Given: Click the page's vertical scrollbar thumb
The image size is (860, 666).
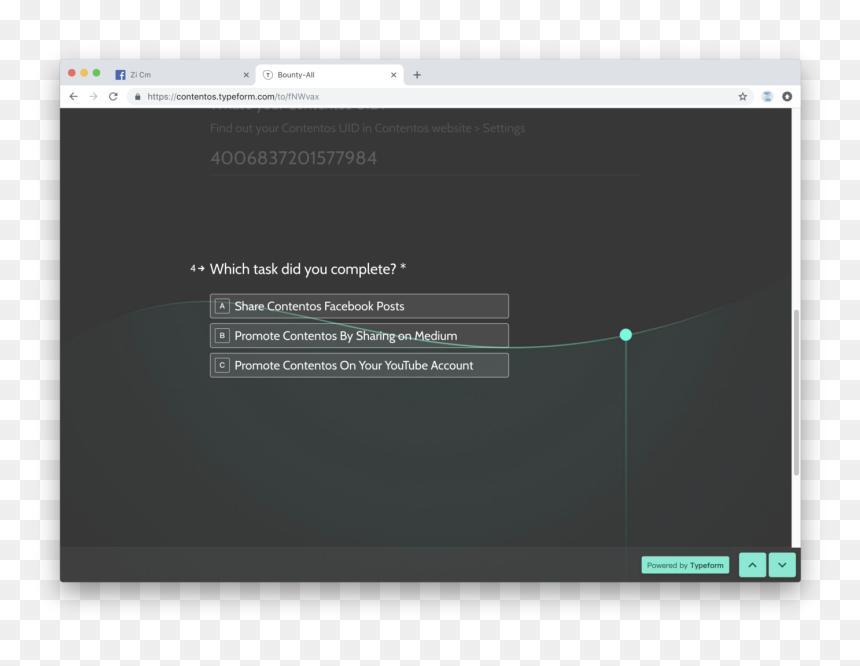Looking at the screenshot, I should tap(796, 392).
